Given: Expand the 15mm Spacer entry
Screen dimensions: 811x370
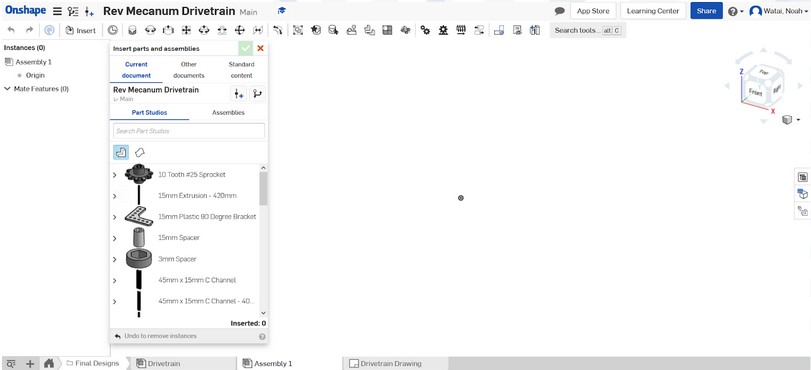Looking at the screenshot, I should point(115,238).
